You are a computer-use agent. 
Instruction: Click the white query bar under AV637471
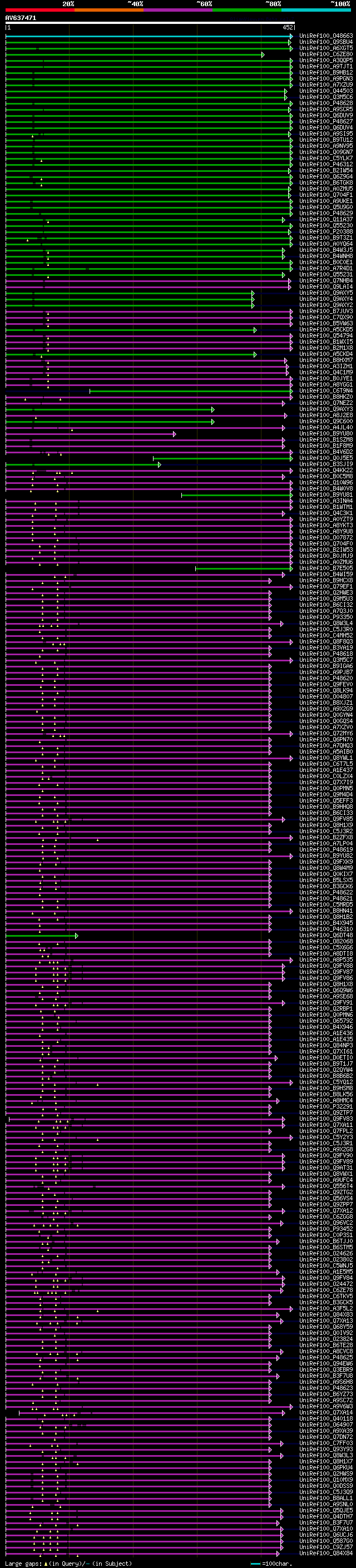point(150,23)
